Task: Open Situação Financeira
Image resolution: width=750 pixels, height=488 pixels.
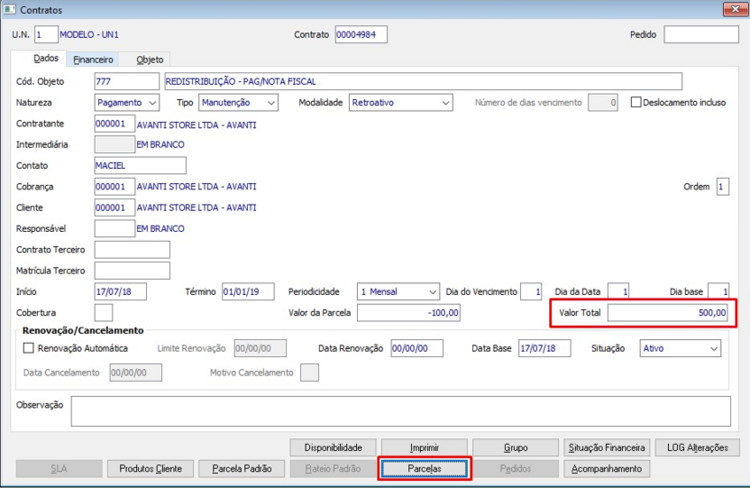Action: [x=607, y=447]
